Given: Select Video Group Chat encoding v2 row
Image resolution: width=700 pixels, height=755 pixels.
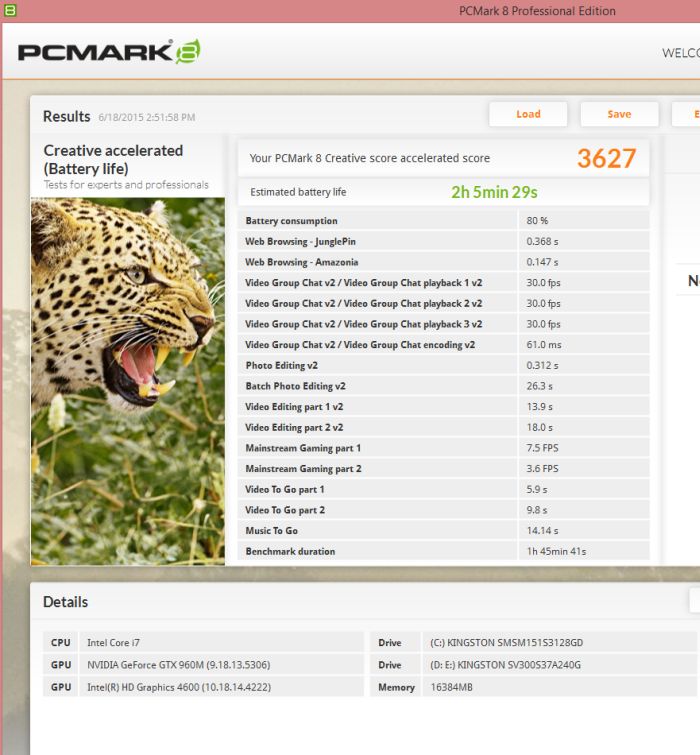Looking at the screenshot, I should click(443, 345).
